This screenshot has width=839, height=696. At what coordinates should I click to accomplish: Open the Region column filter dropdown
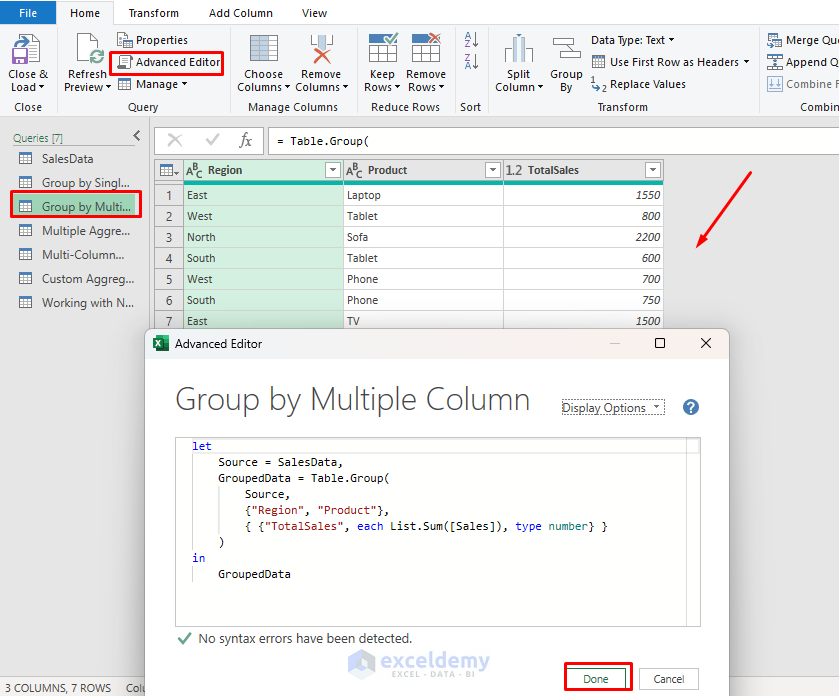333,171
